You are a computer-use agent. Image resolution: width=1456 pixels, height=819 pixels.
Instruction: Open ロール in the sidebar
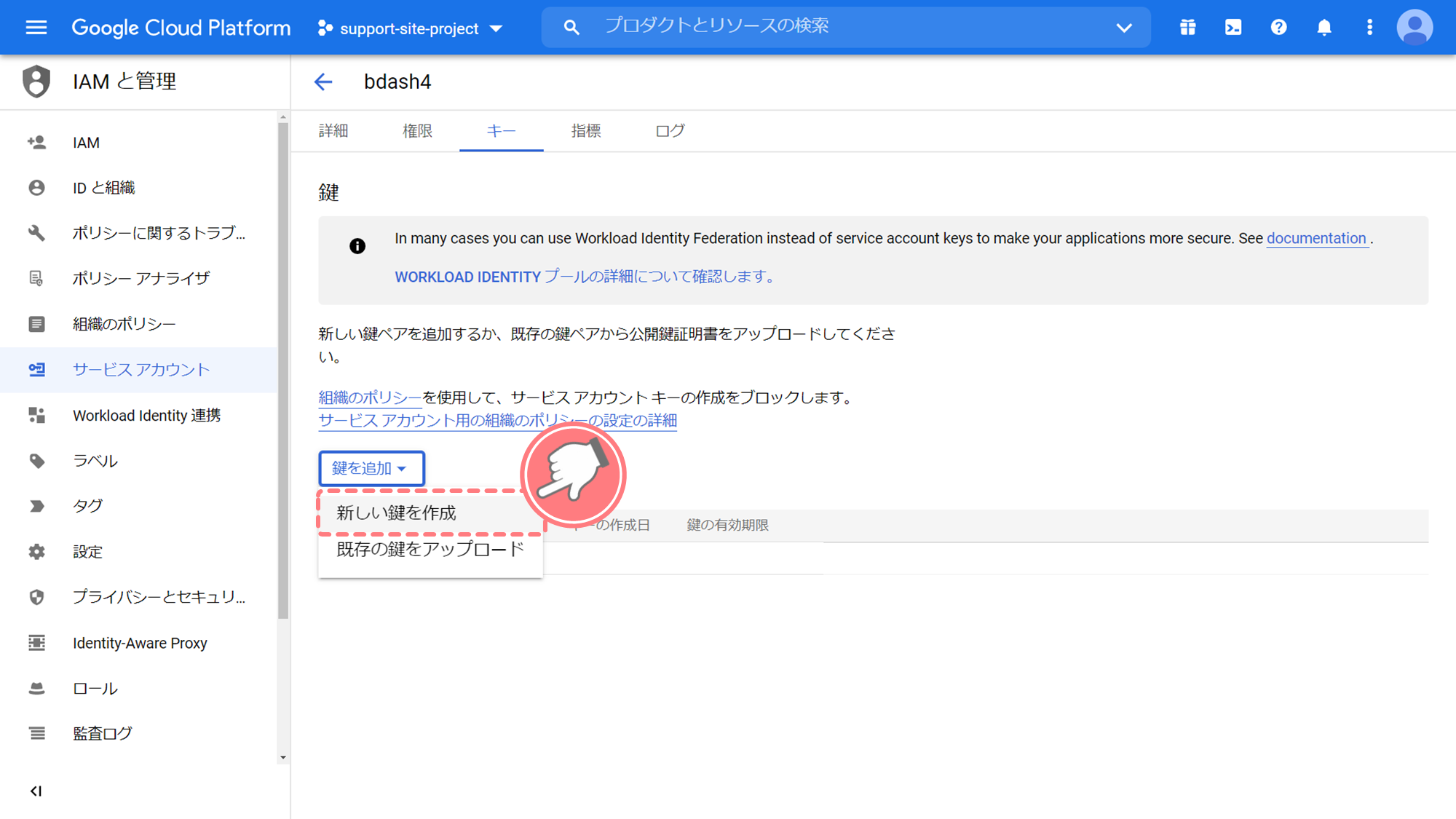[138, 688]
